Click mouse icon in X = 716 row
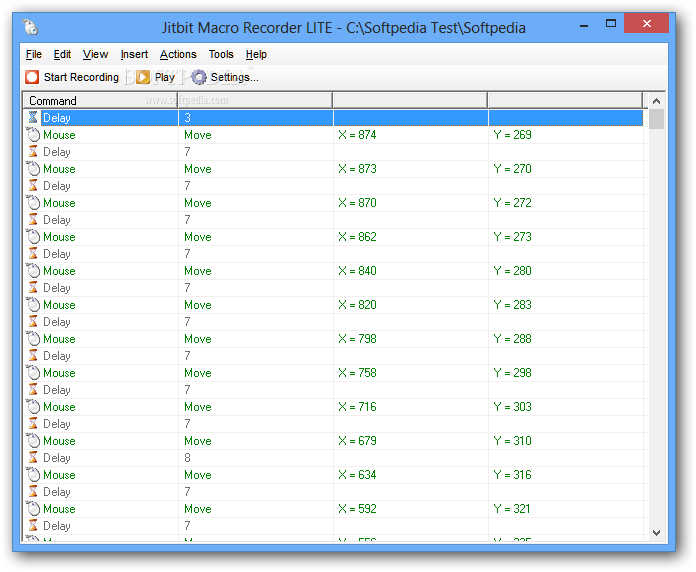The height and width of the screenshot is (572, 696). [33, 406]
